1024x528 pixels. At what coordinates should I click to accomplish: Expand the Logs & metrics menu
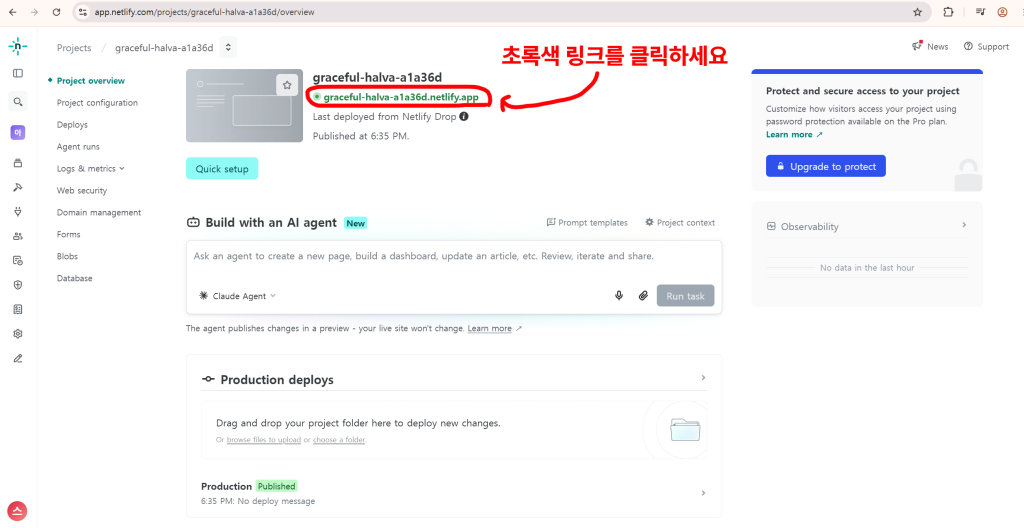click(x=91, y=169)
